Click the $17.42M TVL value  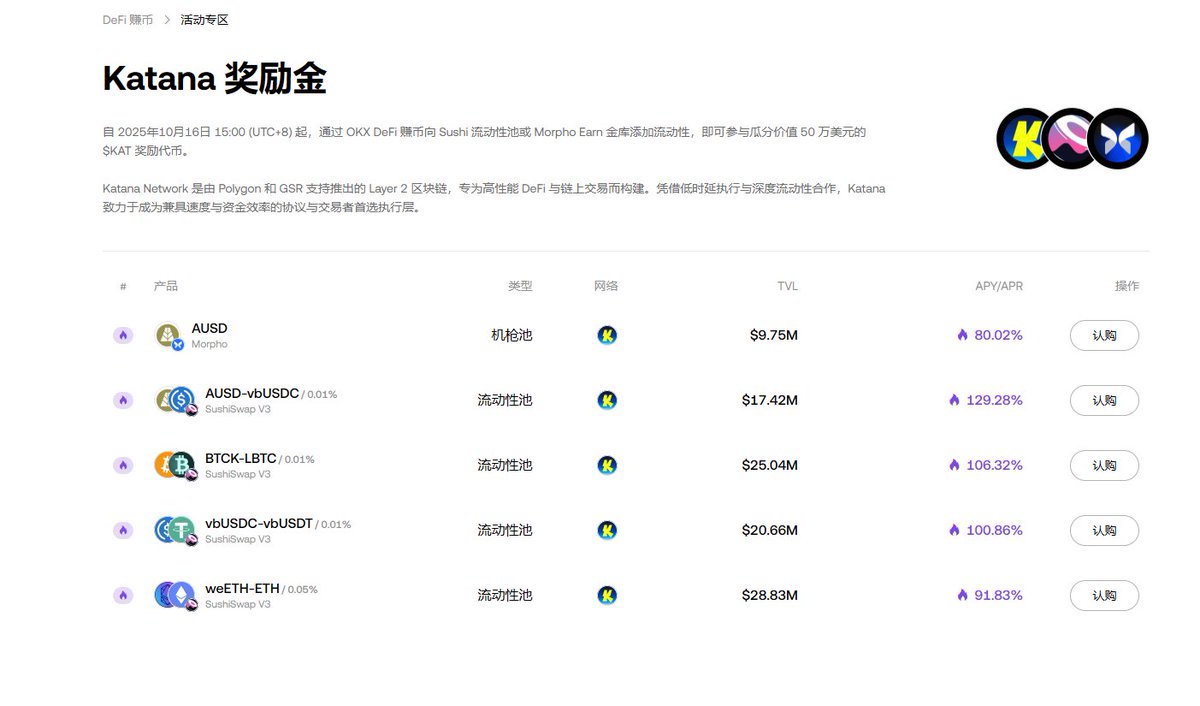click(x=770, y=400)
